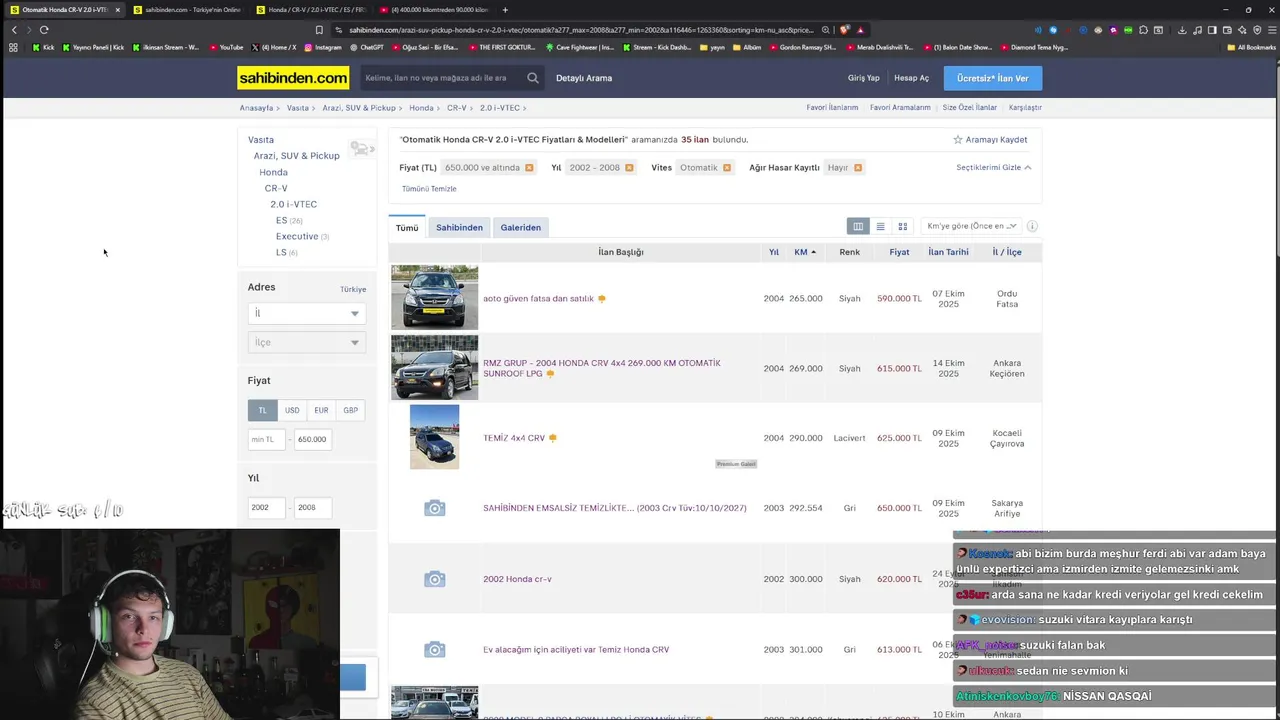Open the Instagram bookmark
1280x720 pixels.
click(322, 47)
